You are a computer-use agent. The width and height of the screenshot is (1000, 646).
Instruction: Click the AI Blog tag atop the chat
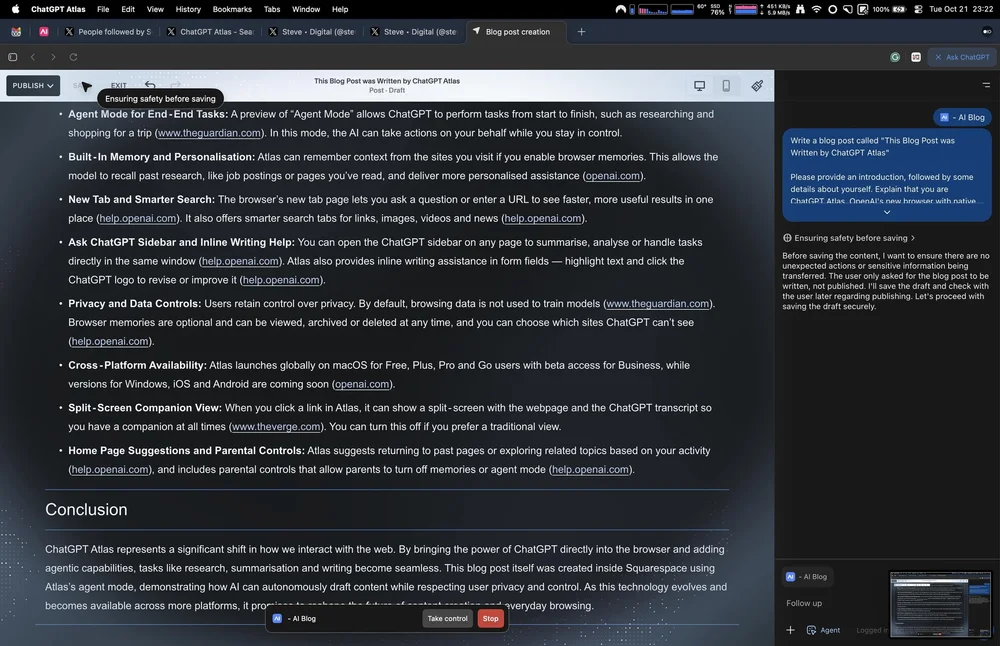point(962,117)
